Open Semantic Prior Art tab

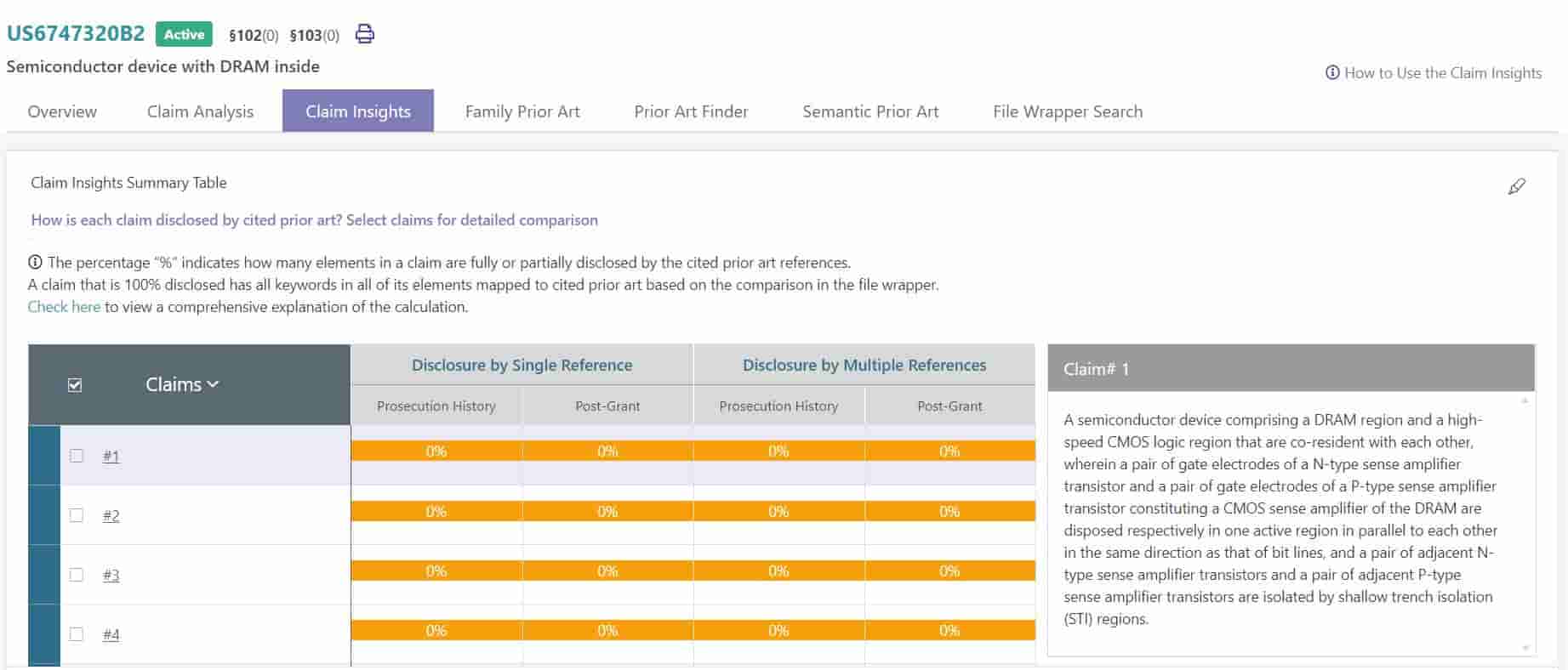(x=870, y=111)
